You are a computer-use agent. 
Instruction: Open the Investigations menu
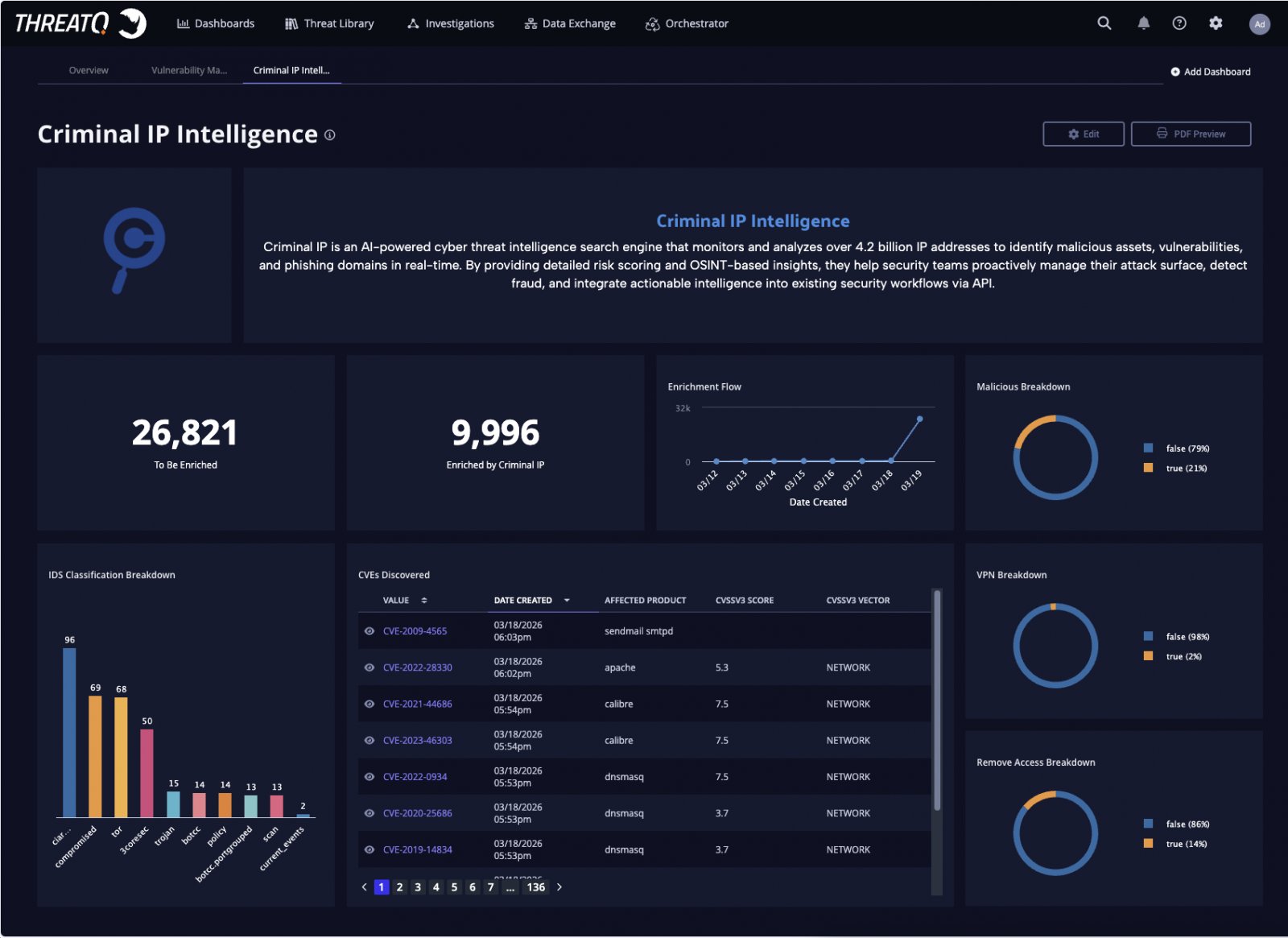point(451,23)
